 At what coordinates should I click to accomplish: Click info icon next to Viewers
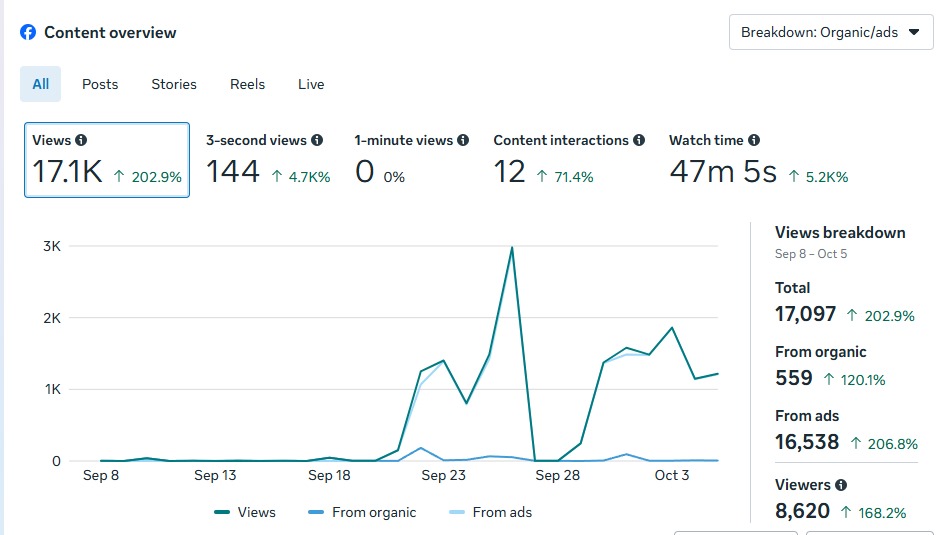[x=841, y=485]
